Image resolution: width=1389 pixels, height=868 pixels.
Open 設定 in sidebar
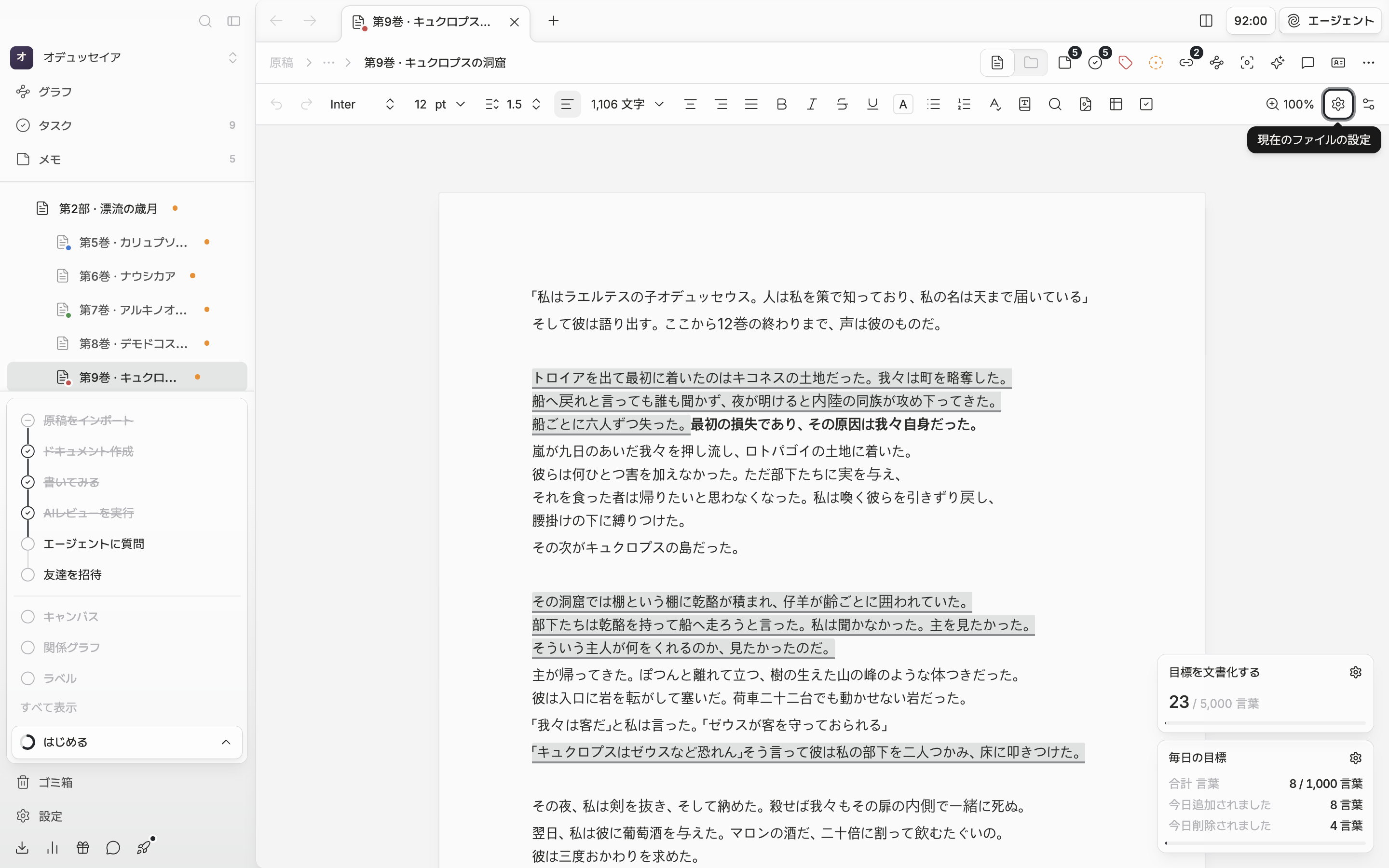127,816
